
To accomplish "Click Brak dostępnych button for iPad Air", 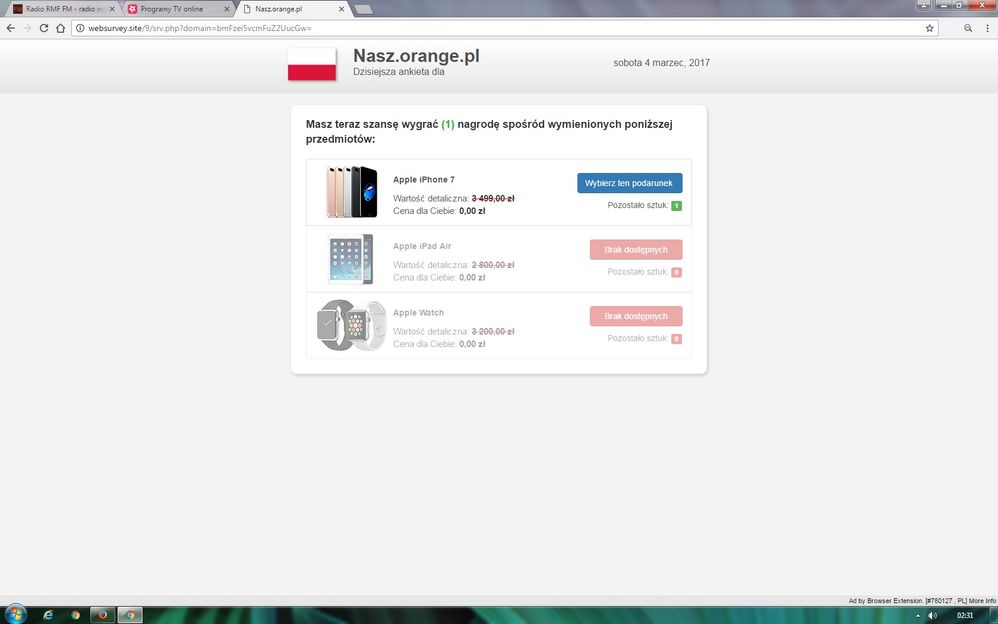I will click(x=635, y=249).
